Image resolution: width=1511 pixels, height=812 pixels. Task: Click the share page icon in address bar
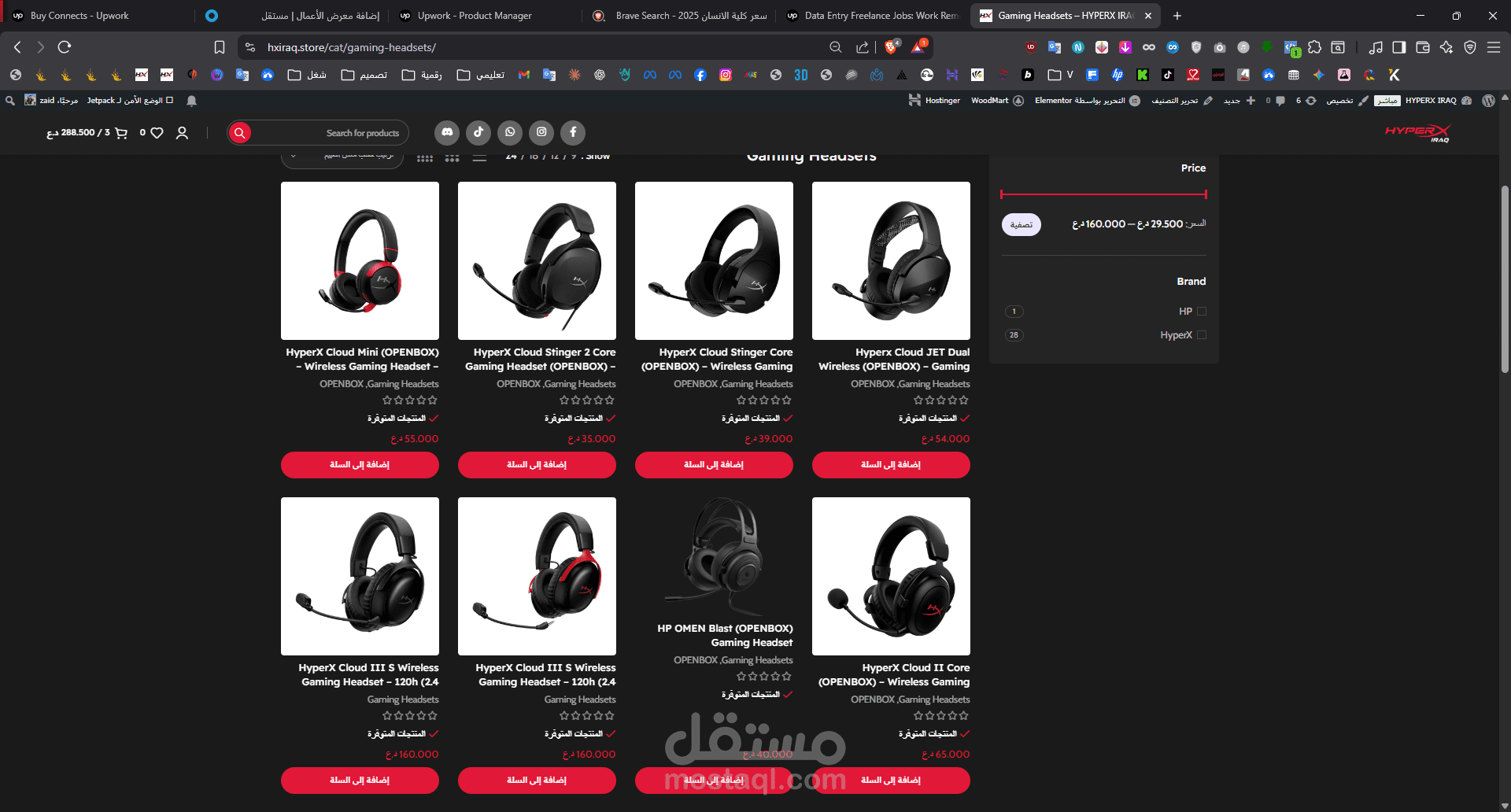pos(863,47)
